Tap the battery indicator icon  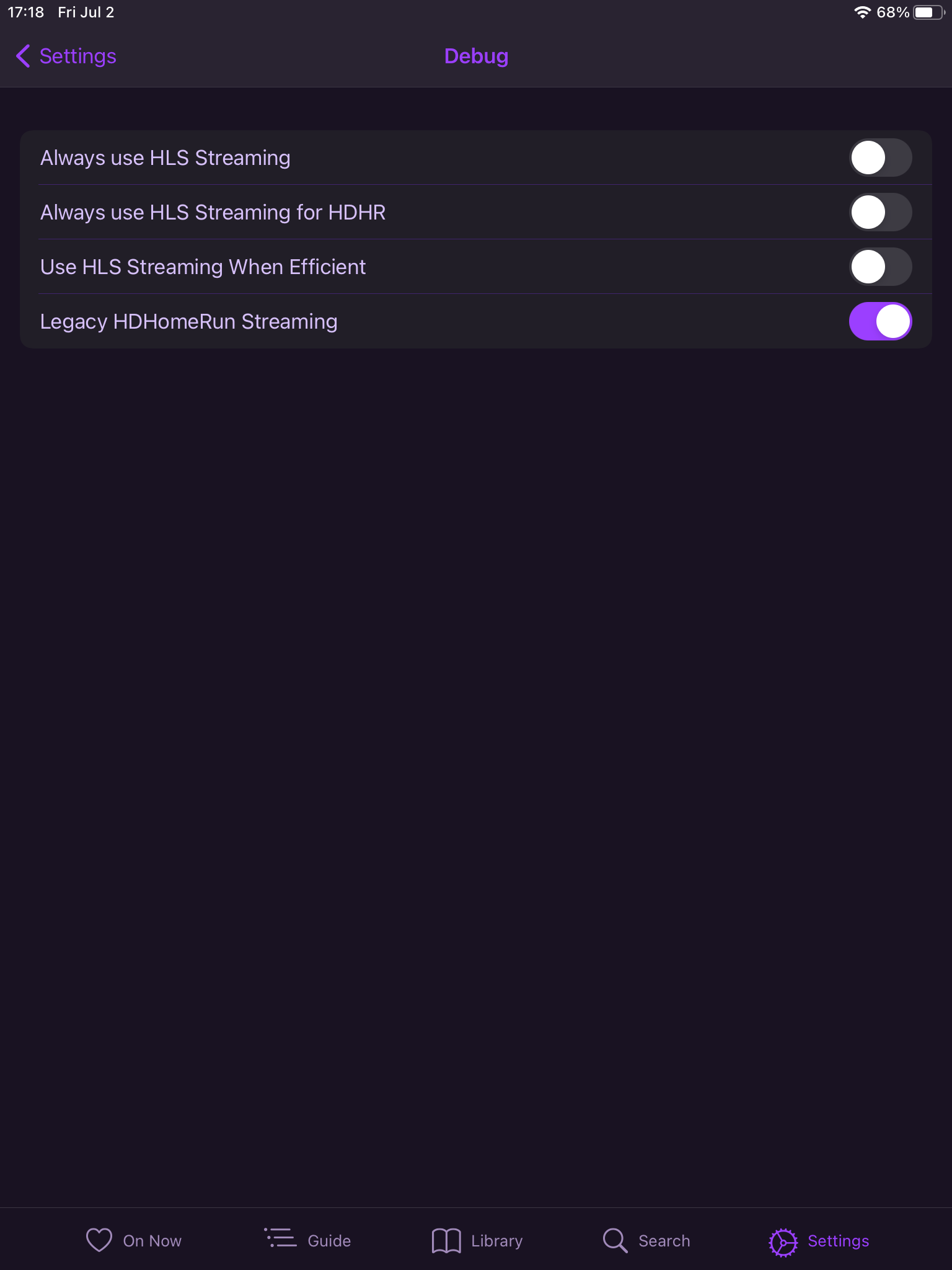click(x=928, y=12)
